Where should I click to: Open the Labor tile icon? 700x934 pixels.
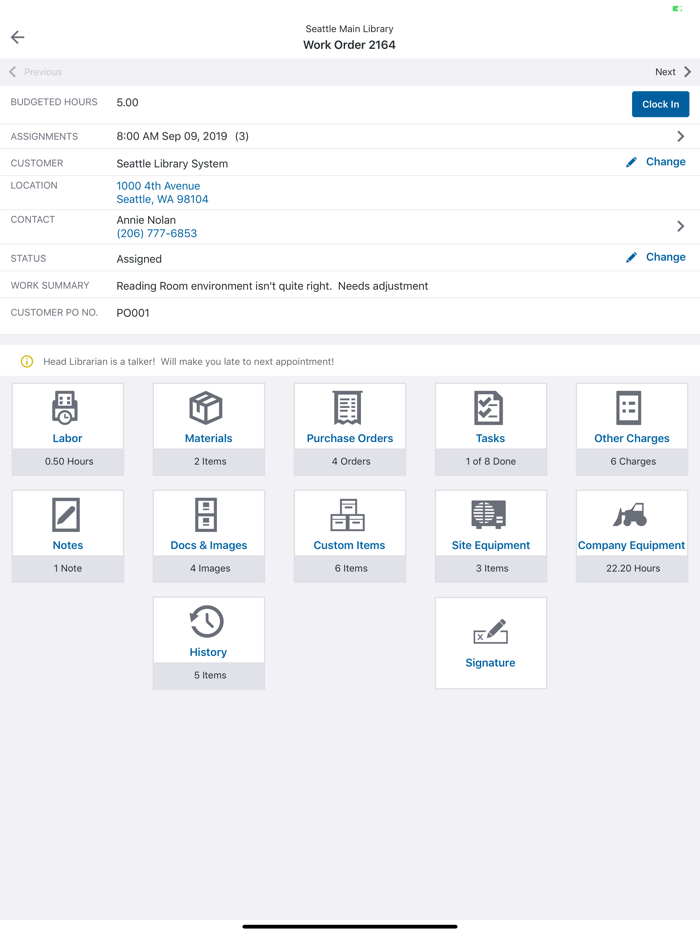click(65, 407)
